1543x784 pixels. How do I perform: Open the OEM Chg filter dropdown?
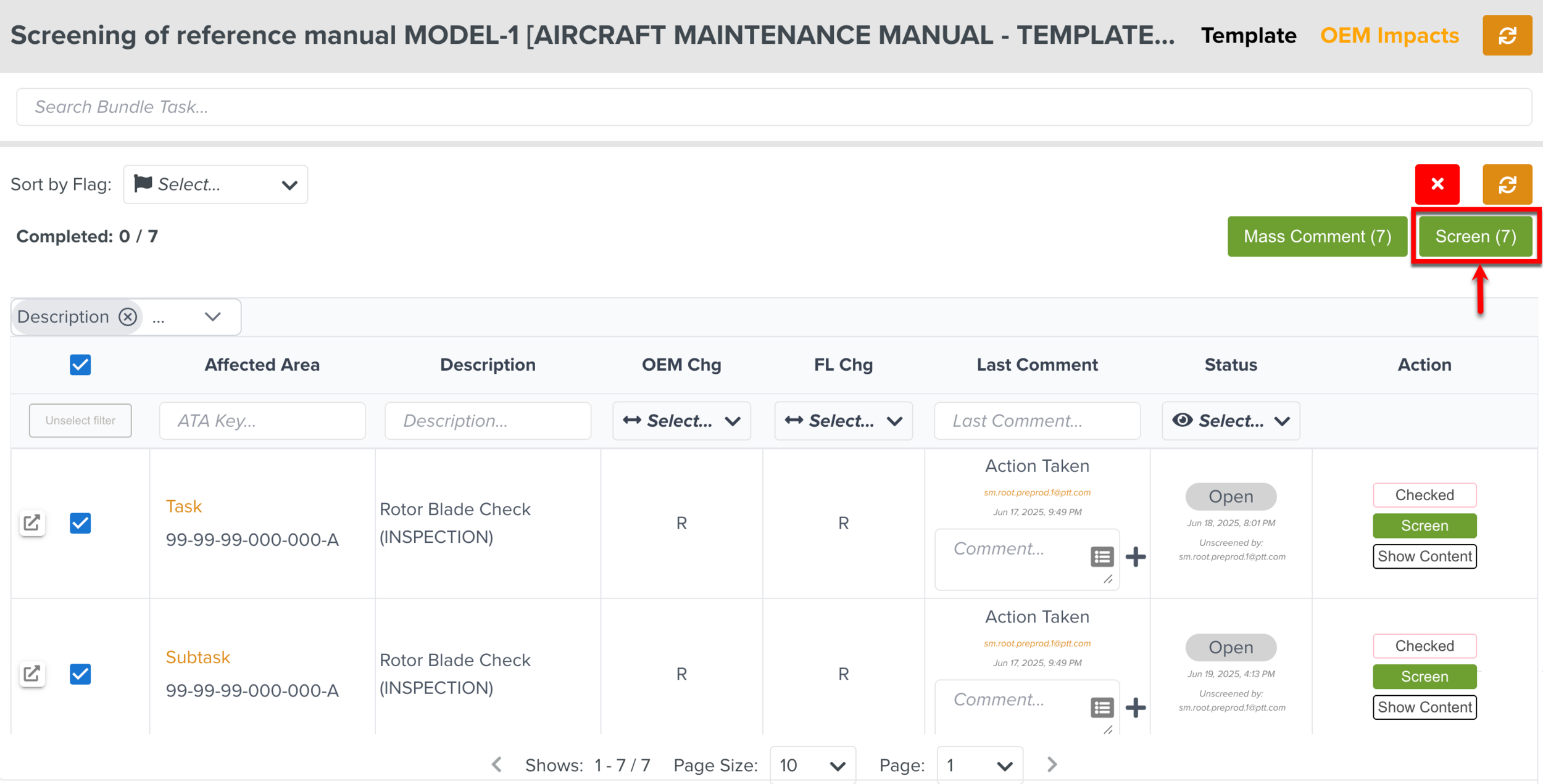point(681,421)
